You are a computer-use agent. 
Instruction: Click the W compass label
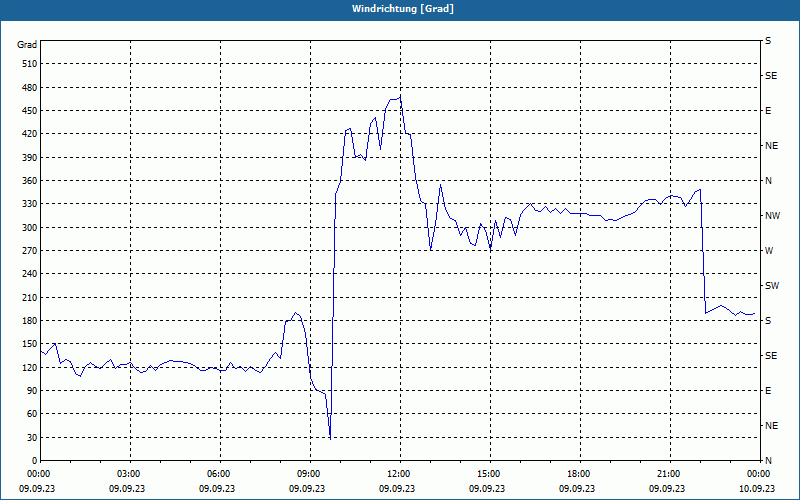769,251
